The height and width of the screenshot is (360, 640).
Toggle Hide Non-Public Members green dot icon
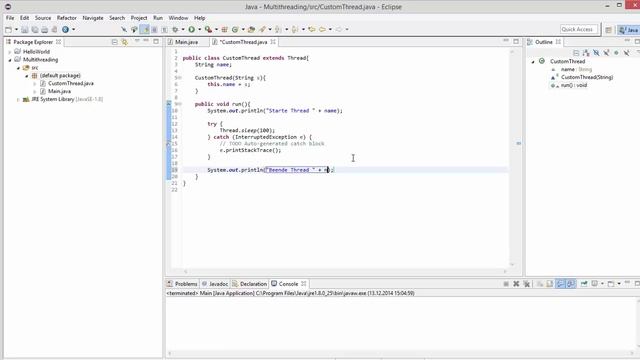click(616, 53)
